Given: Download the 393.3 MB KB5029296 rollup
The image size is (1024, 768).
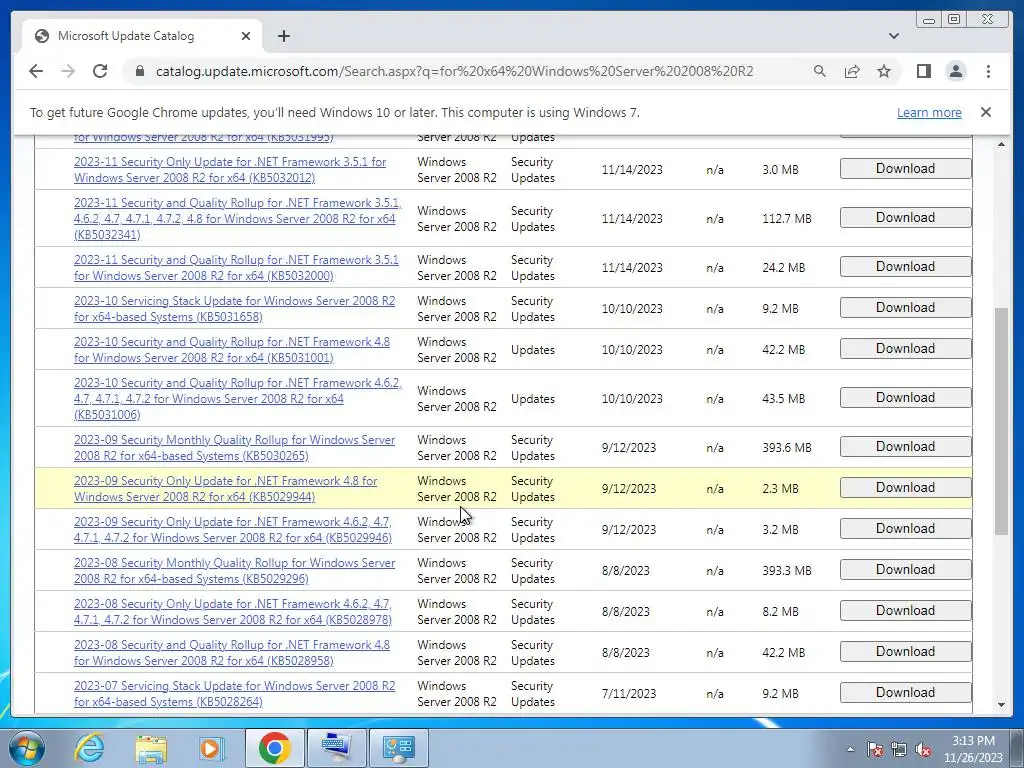Looking at the screenshot, I should coord(905,569).
